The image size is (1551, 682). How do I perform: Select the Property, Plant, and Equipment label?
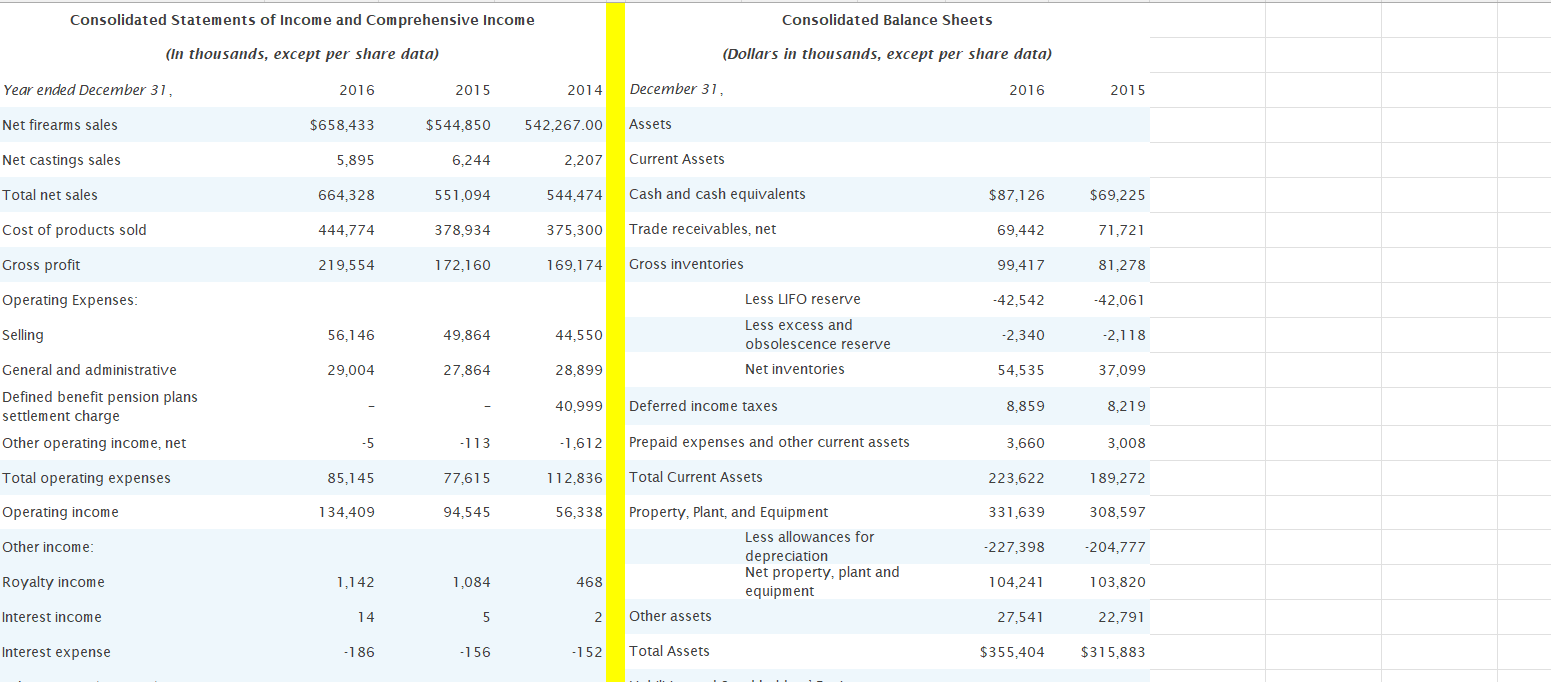pos(727,511)
